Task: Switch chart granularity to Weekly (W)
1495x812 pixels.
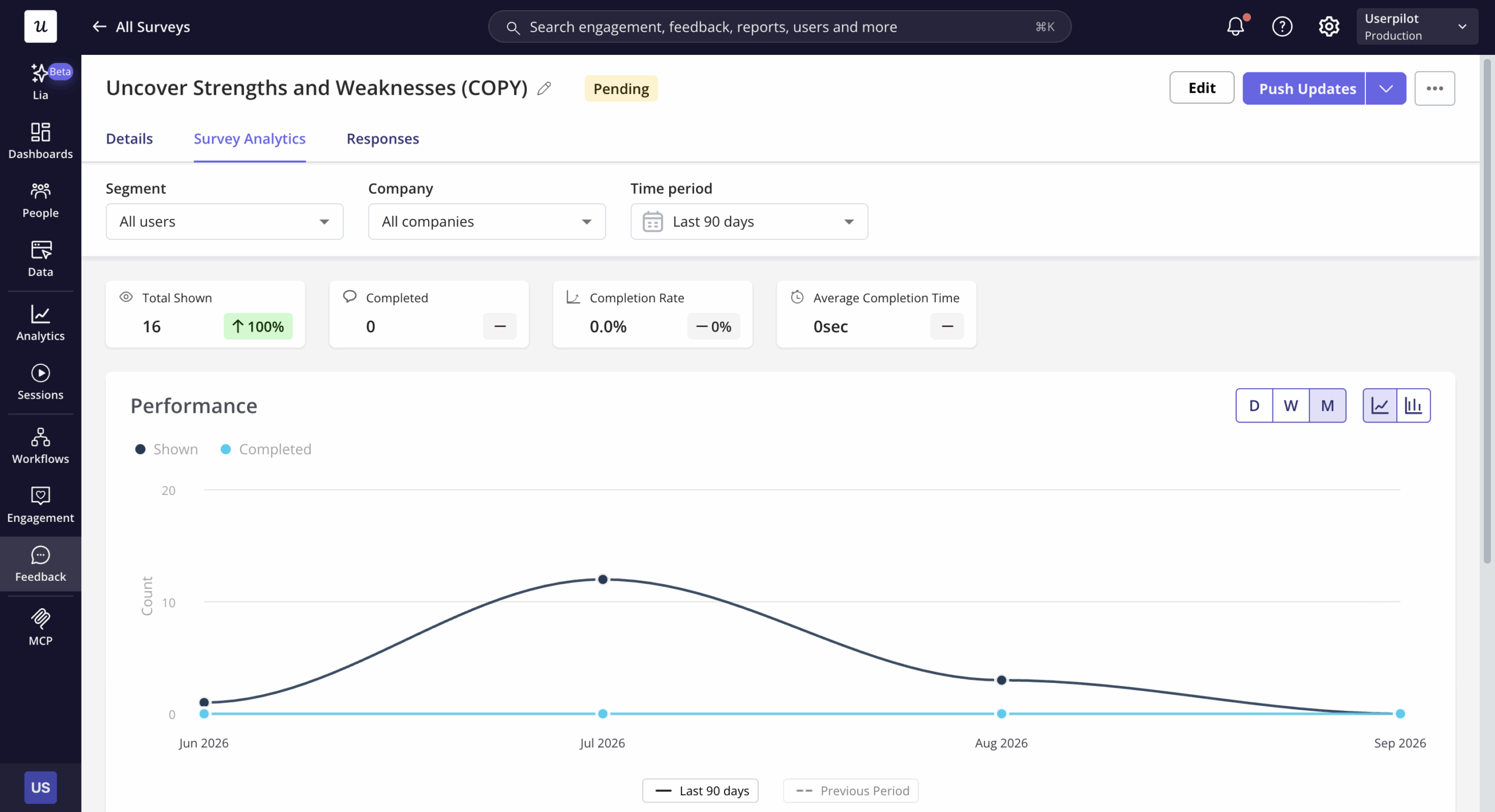Action: tap(1291, 405)
